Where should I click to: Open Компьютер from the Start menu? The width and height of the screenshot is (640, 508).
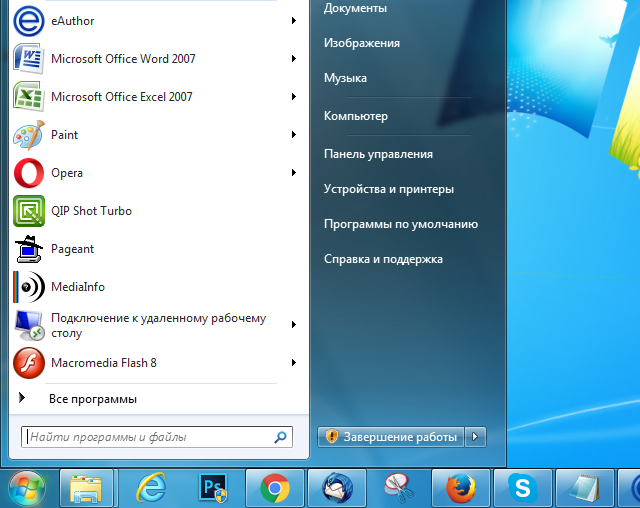(x=356, y=116)
